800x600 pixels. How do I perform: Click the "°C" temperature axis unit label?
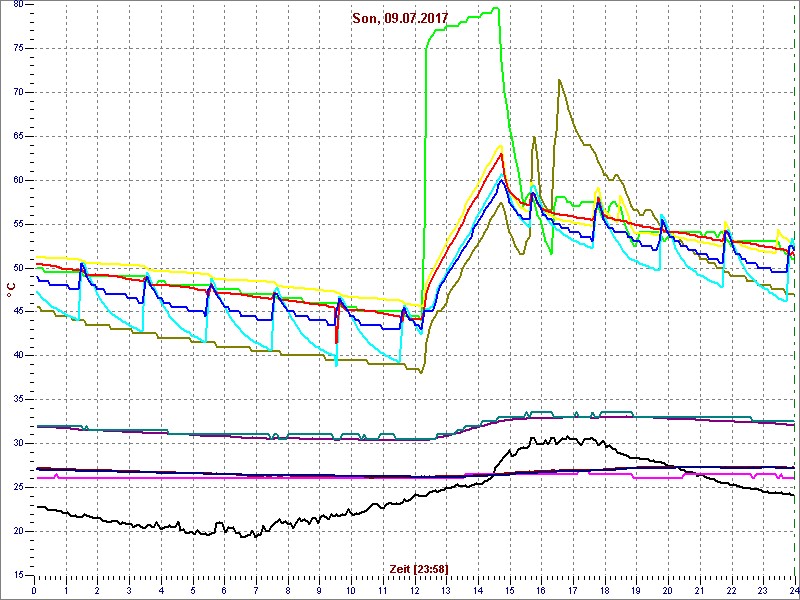[11, 290]
